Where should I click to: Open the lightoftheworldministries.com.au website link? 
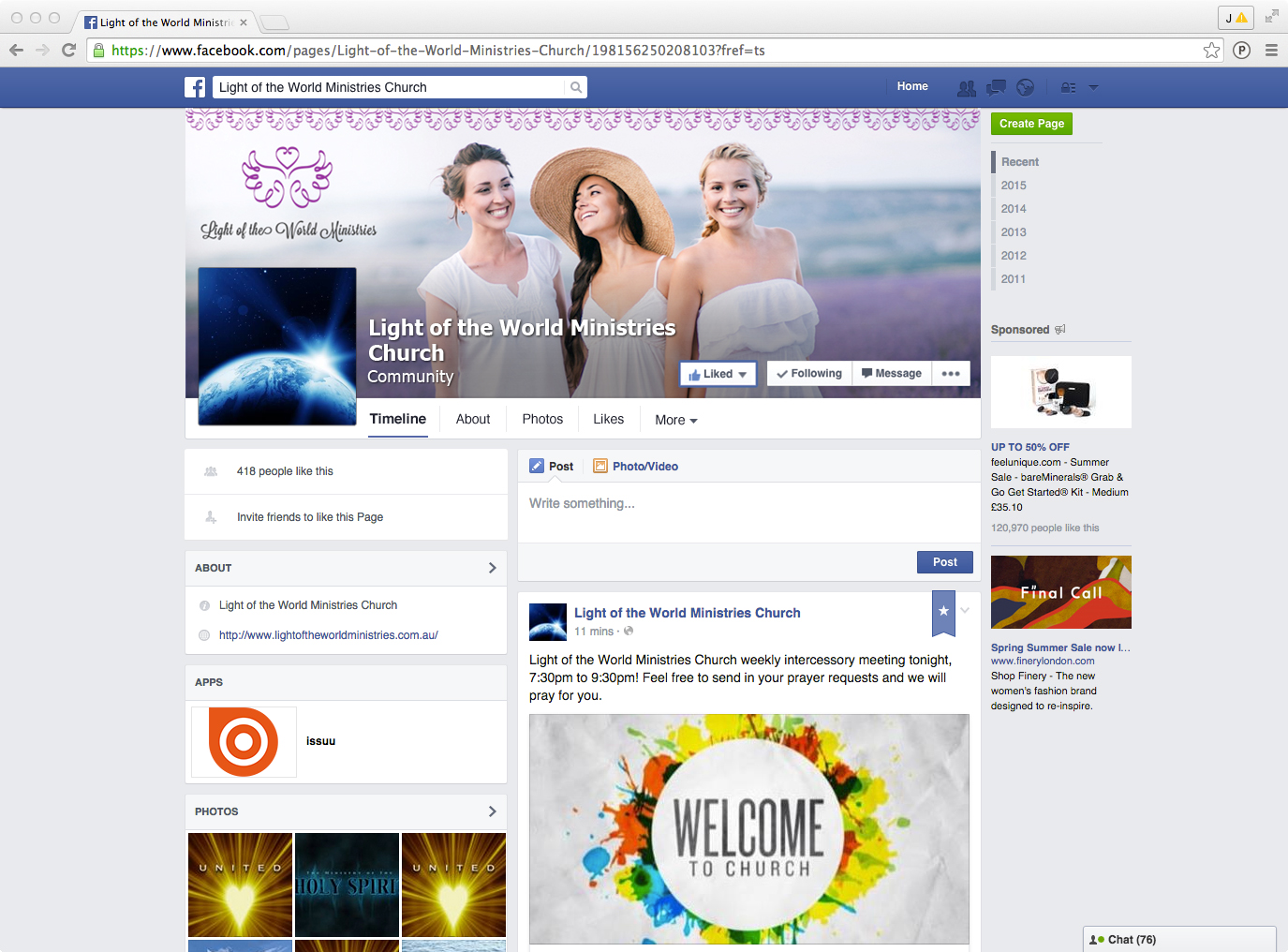point(328,635)
